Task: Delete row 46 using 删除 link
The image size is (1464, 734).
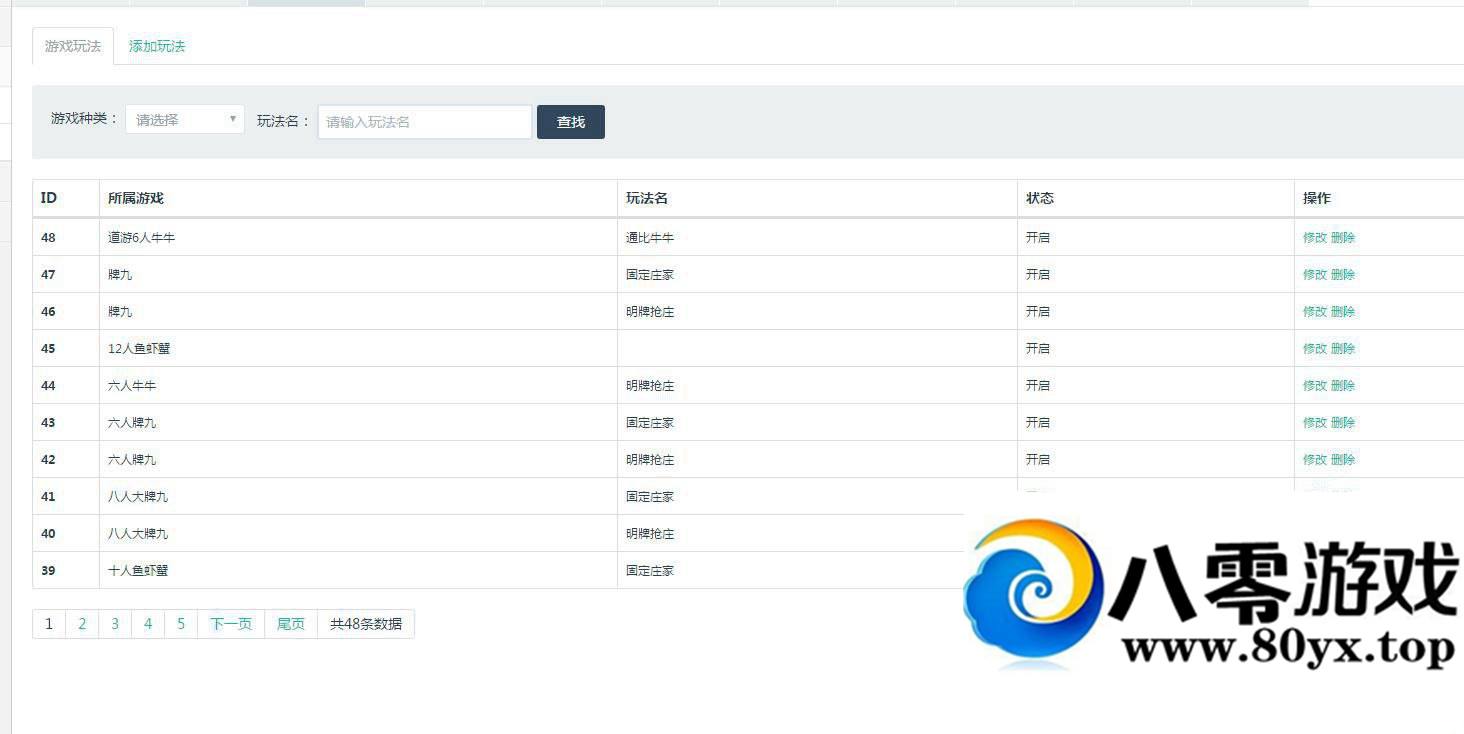Action: pyautogui.click(x=1343, y=312)
